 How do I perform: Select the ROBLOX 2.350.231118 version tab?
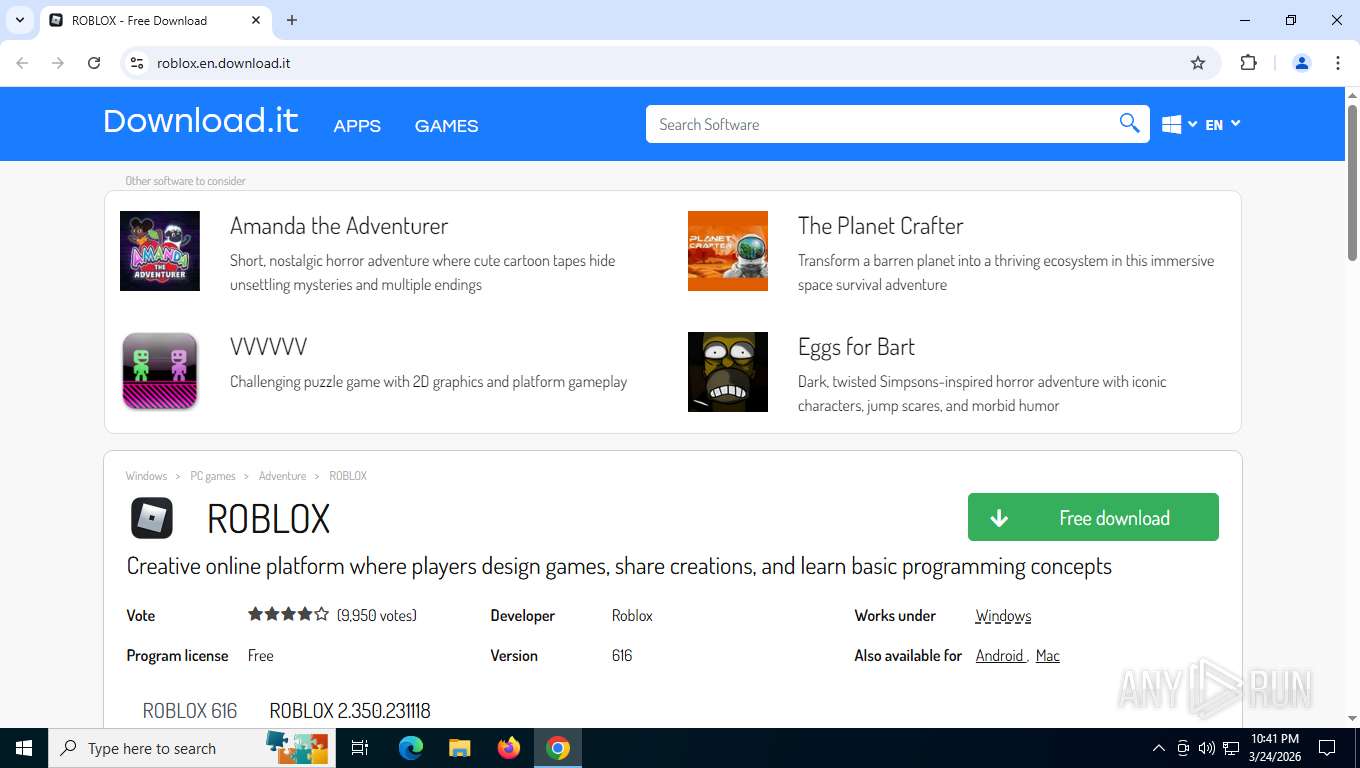tap(350, 711)
